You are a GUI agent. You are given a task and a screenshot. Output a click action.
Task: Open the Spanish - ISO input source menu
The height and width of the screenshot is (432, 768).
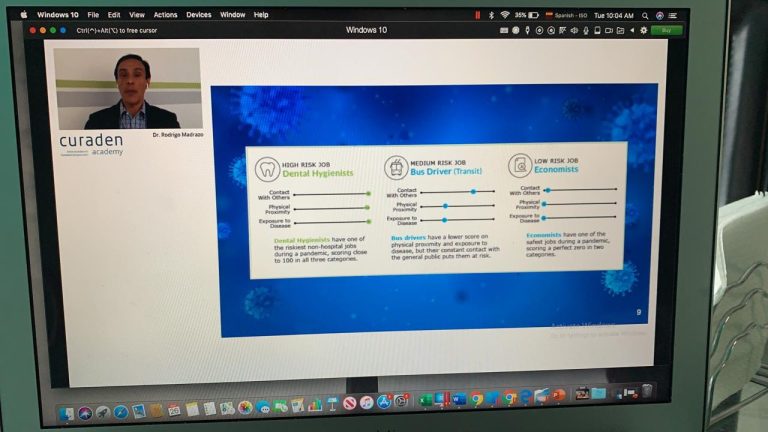point(565,15)
